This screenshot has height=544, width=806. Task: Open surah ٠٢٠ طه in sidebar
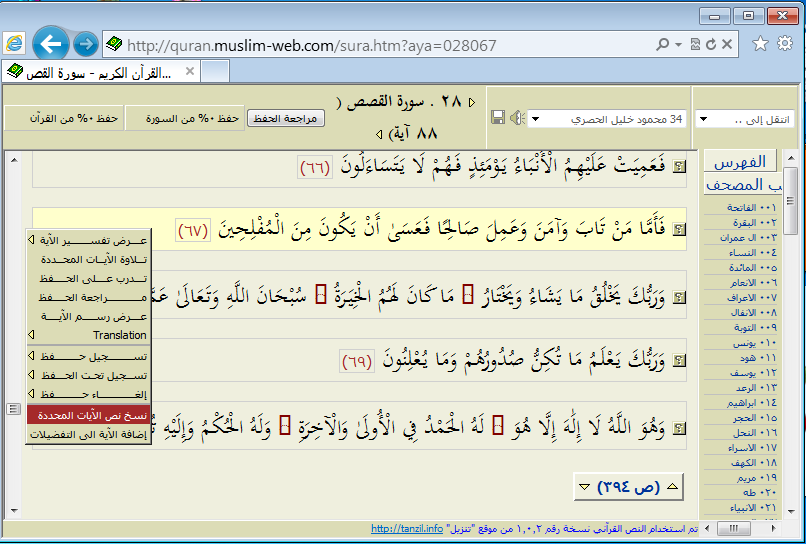point(759,493)
